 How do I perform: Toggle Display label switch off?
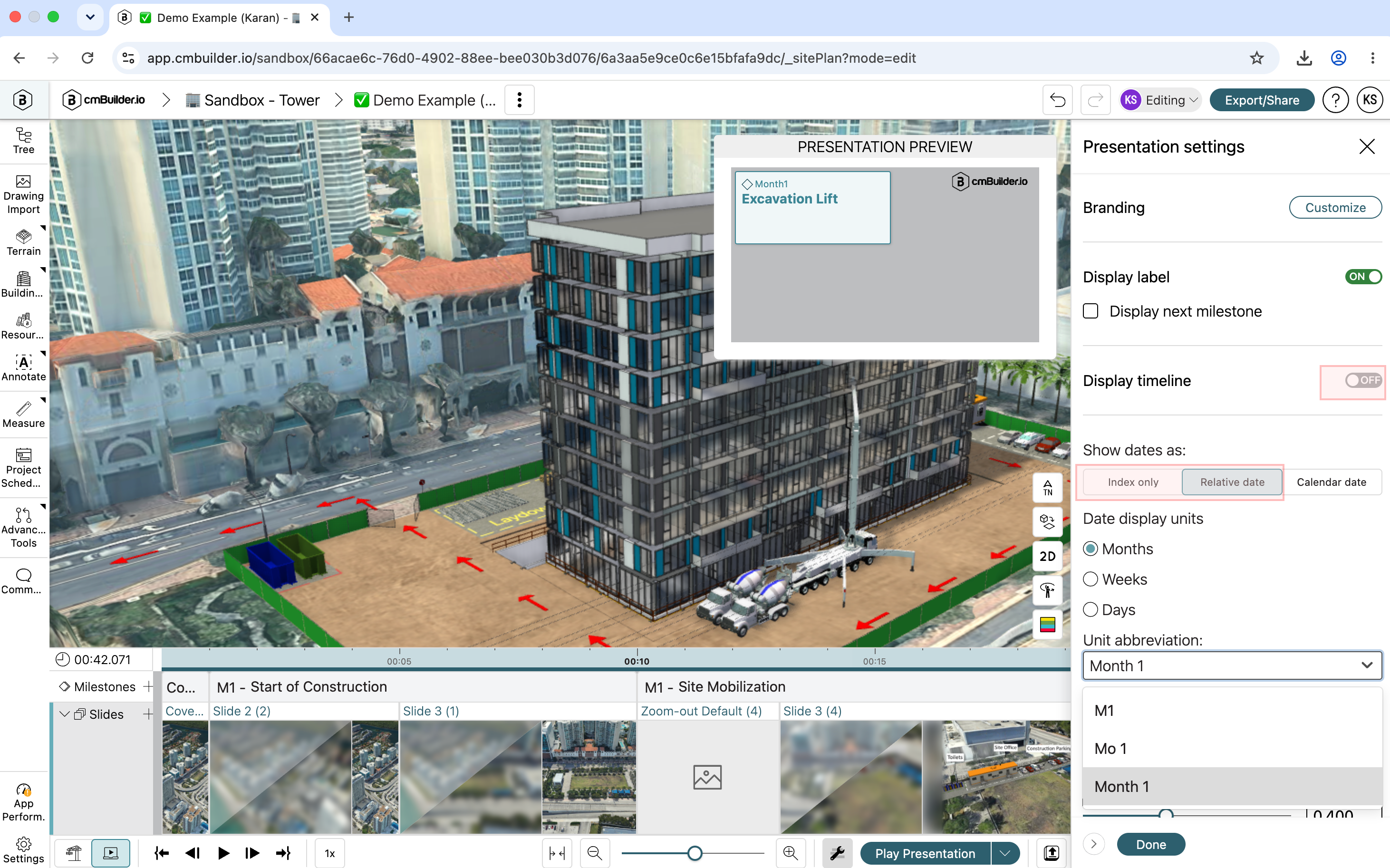coord(1363,277)
